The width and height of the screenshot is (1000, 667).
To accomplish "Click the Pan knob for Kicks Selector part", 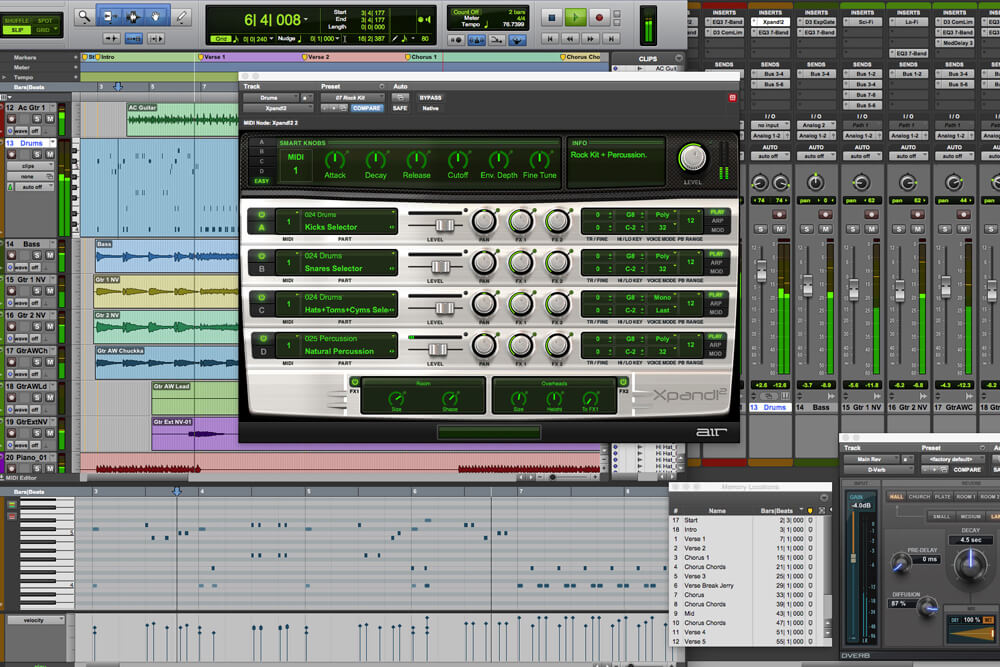I will click(484, 222).
